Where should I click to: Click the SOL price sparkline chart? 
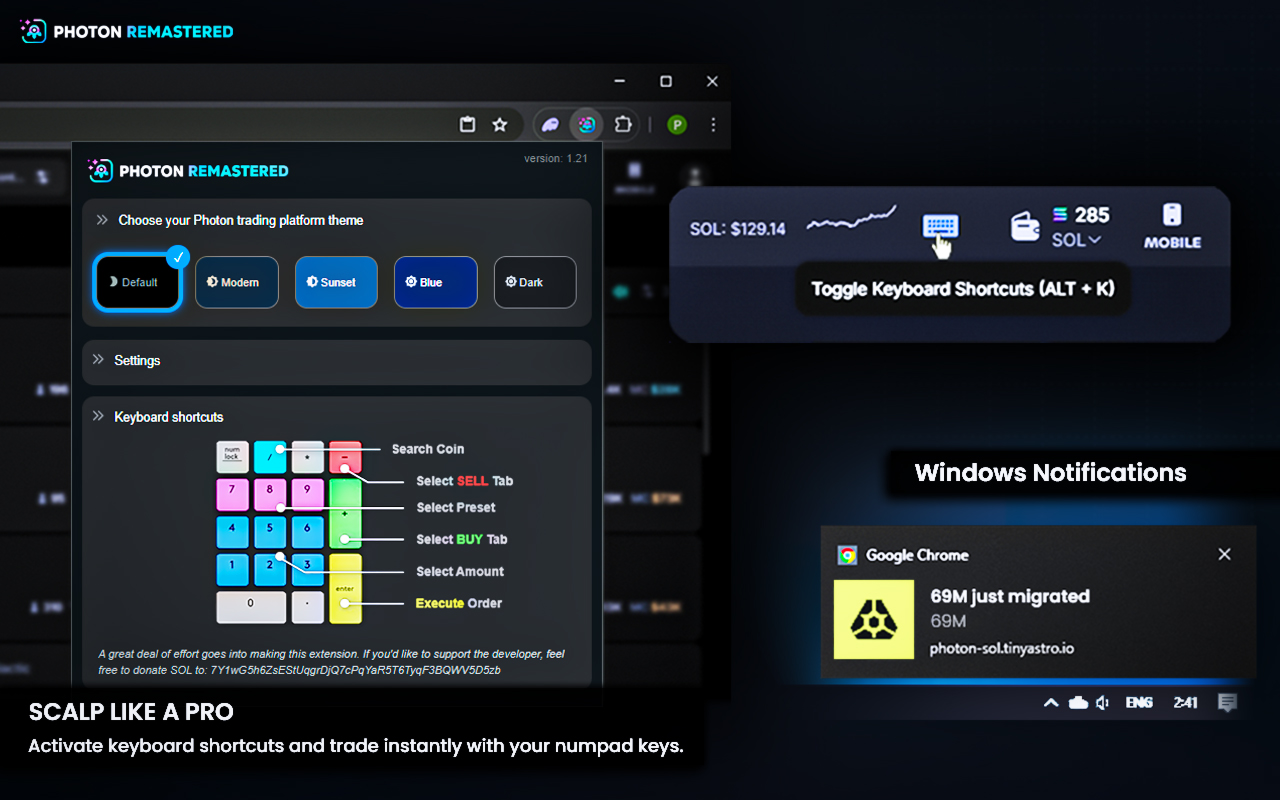[852, 220]
